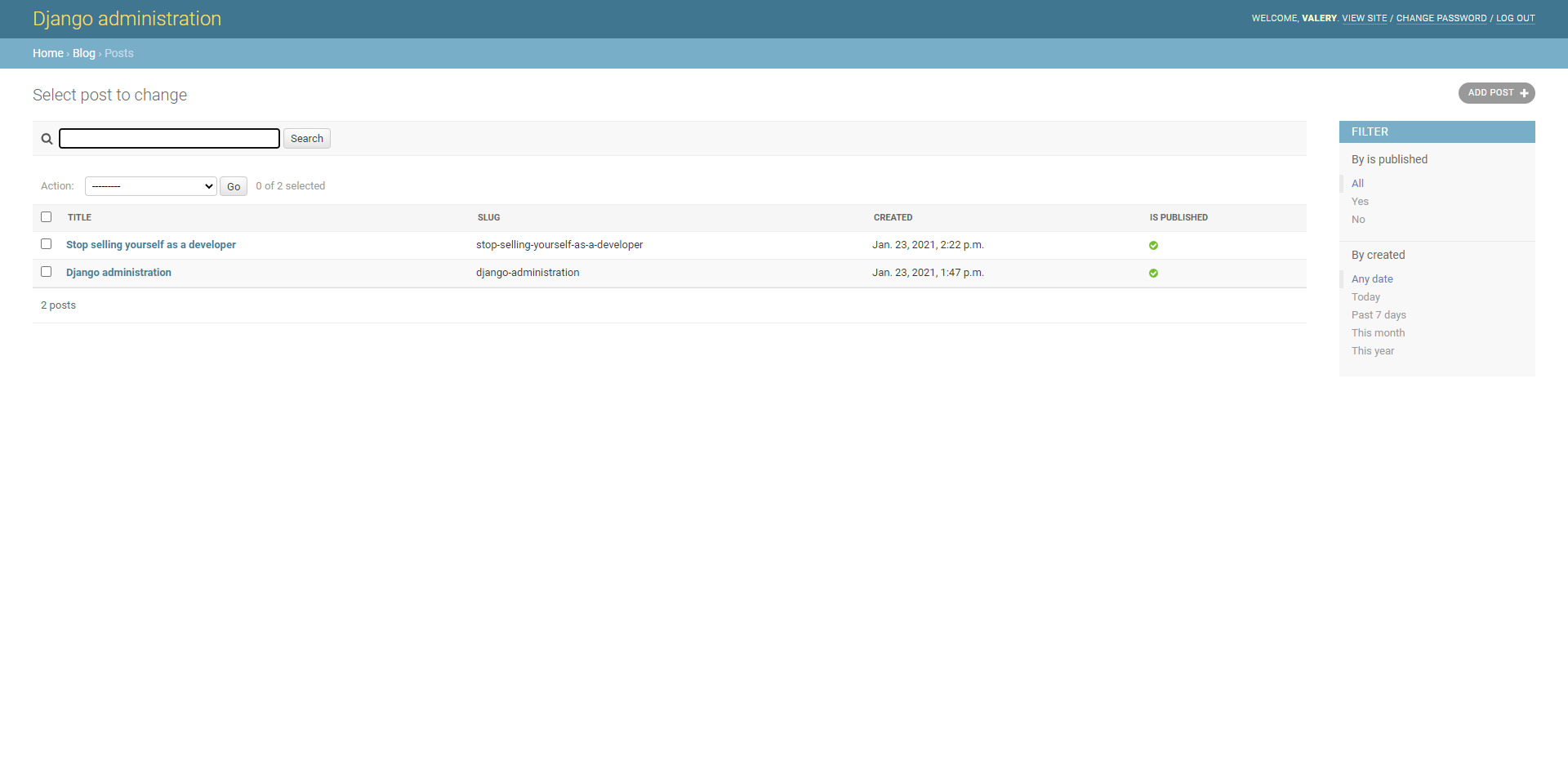Image resolution: width=1568 pixels, height=757 pixels.
Task: Filter created by Any date
Action: [1372, 279]
